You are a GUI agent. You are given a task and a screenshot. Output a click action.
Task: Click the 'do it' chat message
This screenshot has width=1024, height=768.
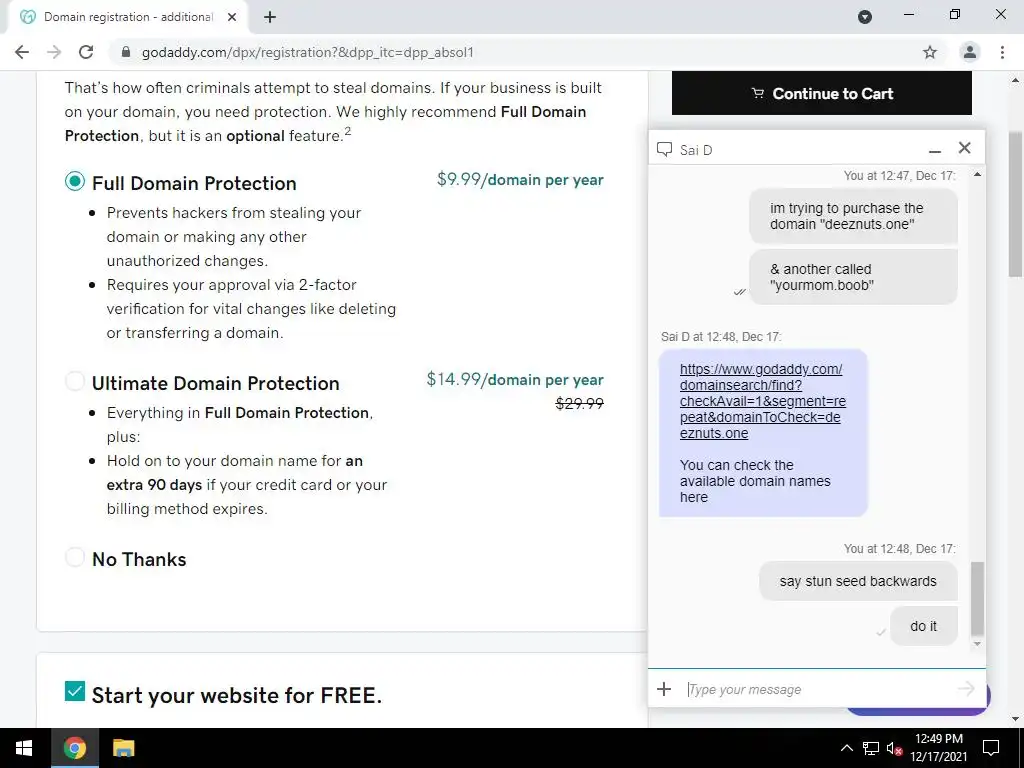[x=923, y=626]
